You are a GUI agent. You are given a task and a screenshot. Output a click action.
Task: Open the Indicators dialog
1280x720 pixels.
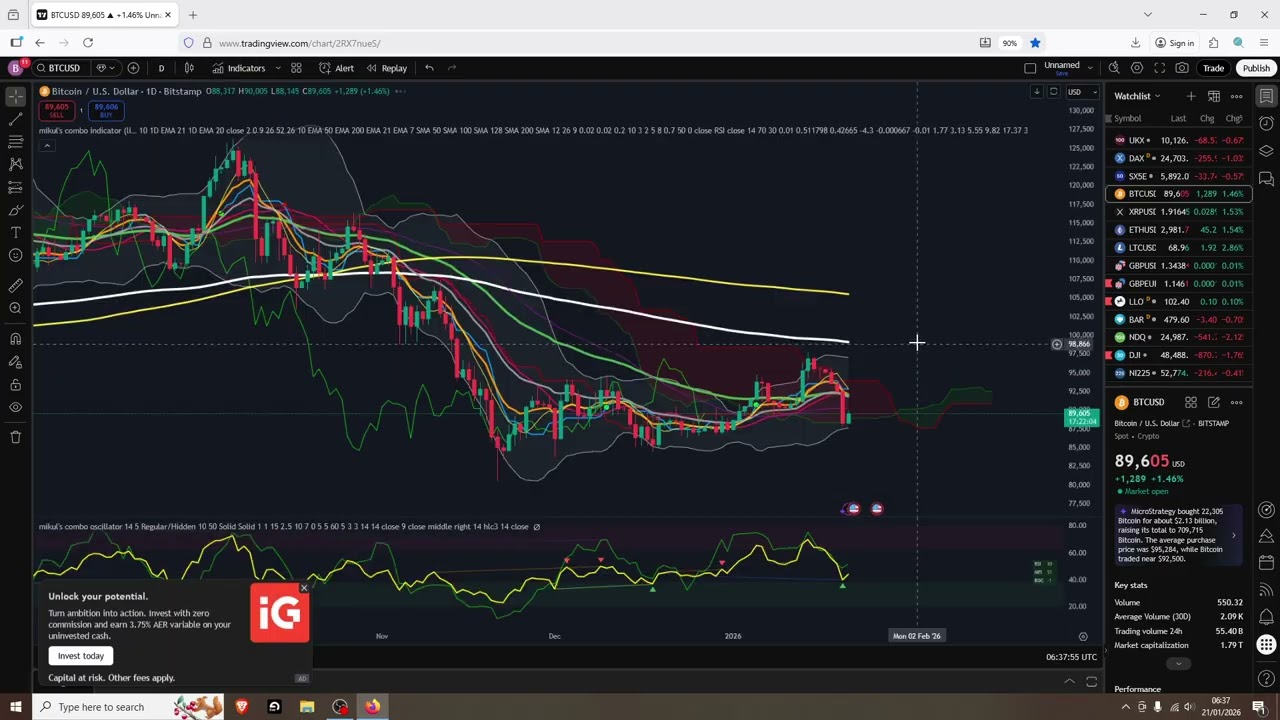(x=239, y=68)
